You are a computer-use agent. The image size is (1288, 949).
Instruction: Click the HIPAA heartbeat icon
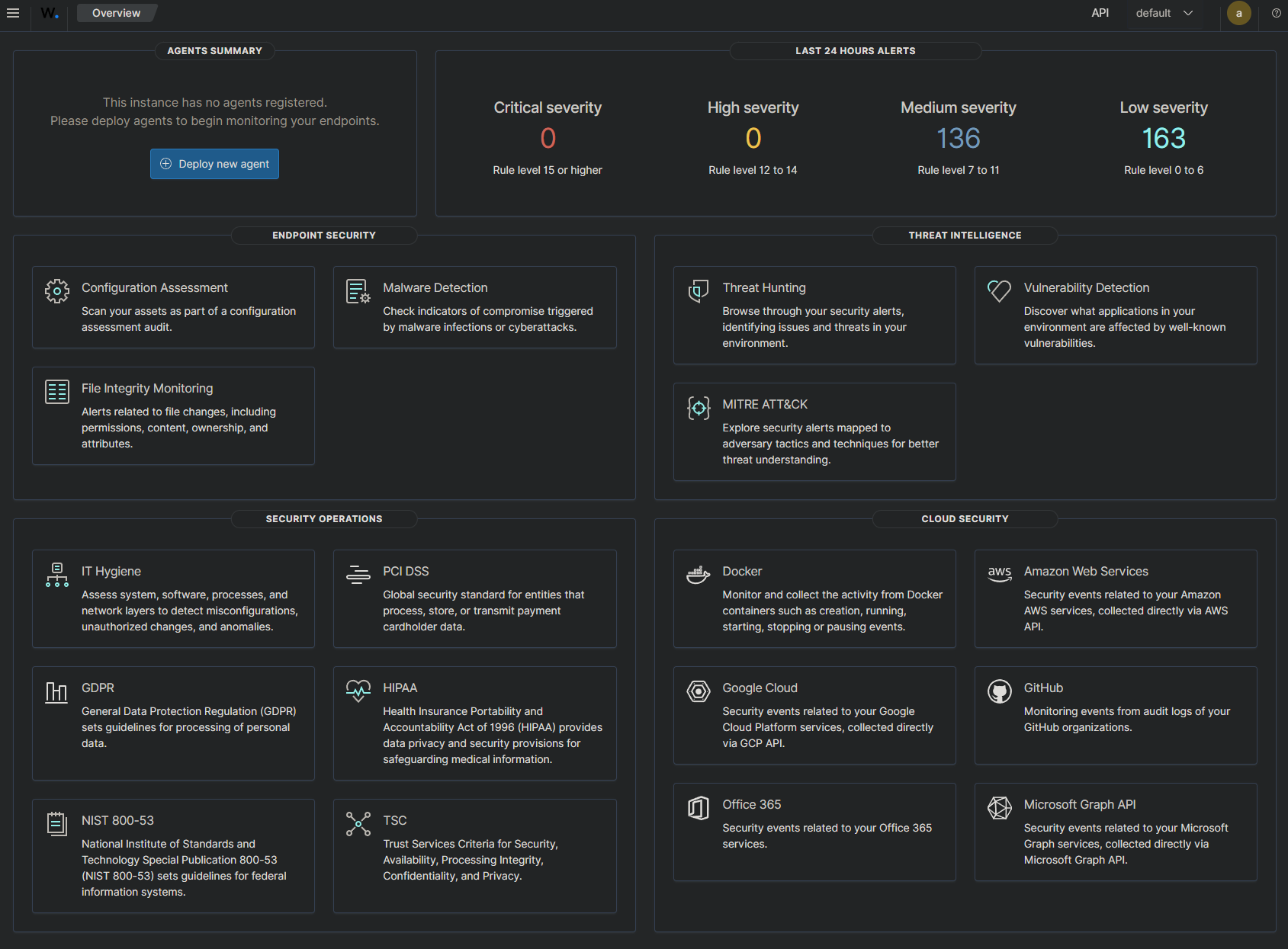pos(358,691)
